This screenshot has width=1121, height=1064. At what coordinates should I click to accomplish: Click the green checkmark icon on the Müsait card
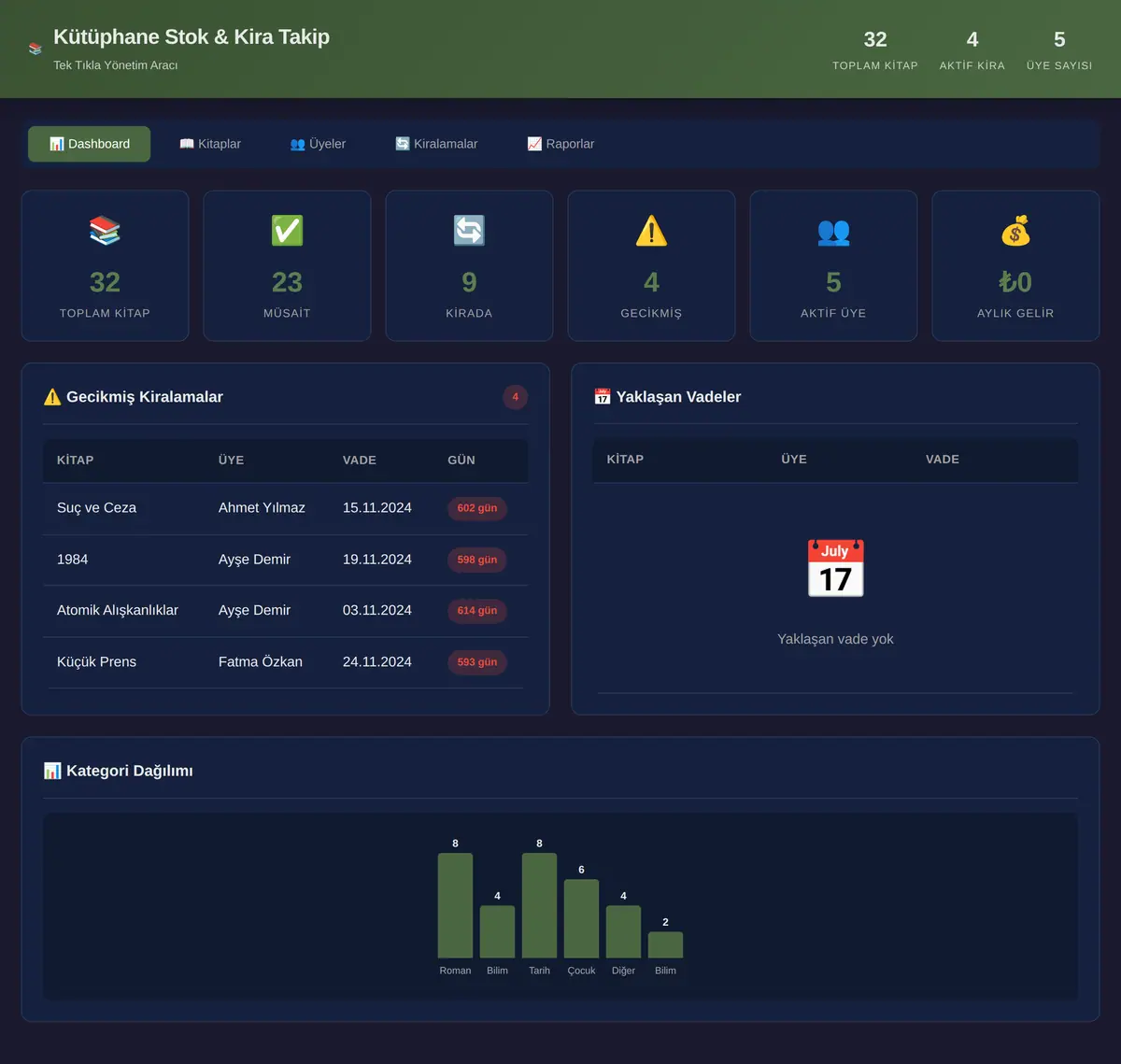pos(287,231)
